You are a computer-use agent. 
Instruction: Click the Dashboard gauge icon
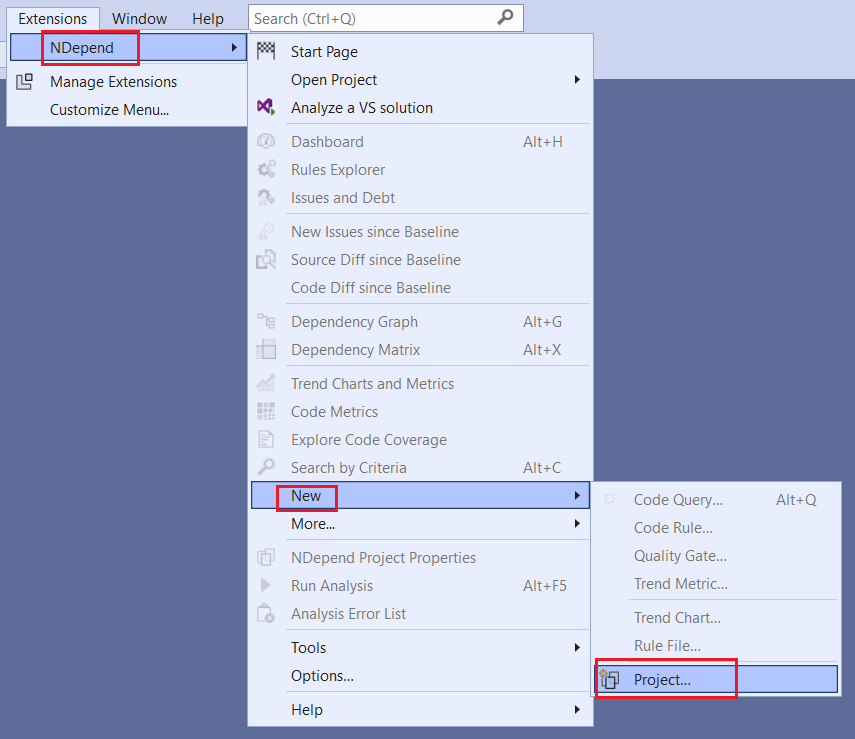click(266, 141)
